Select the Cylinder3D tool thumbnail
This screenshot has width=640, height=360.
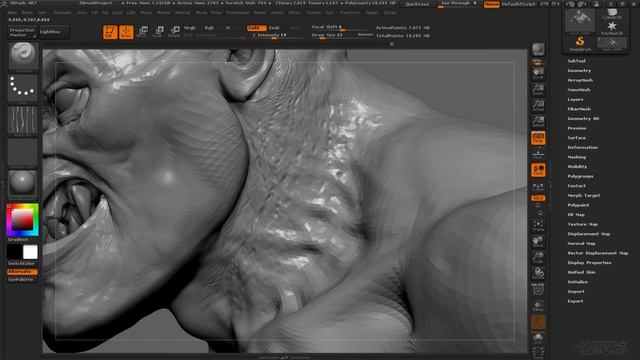click(612, 14)
